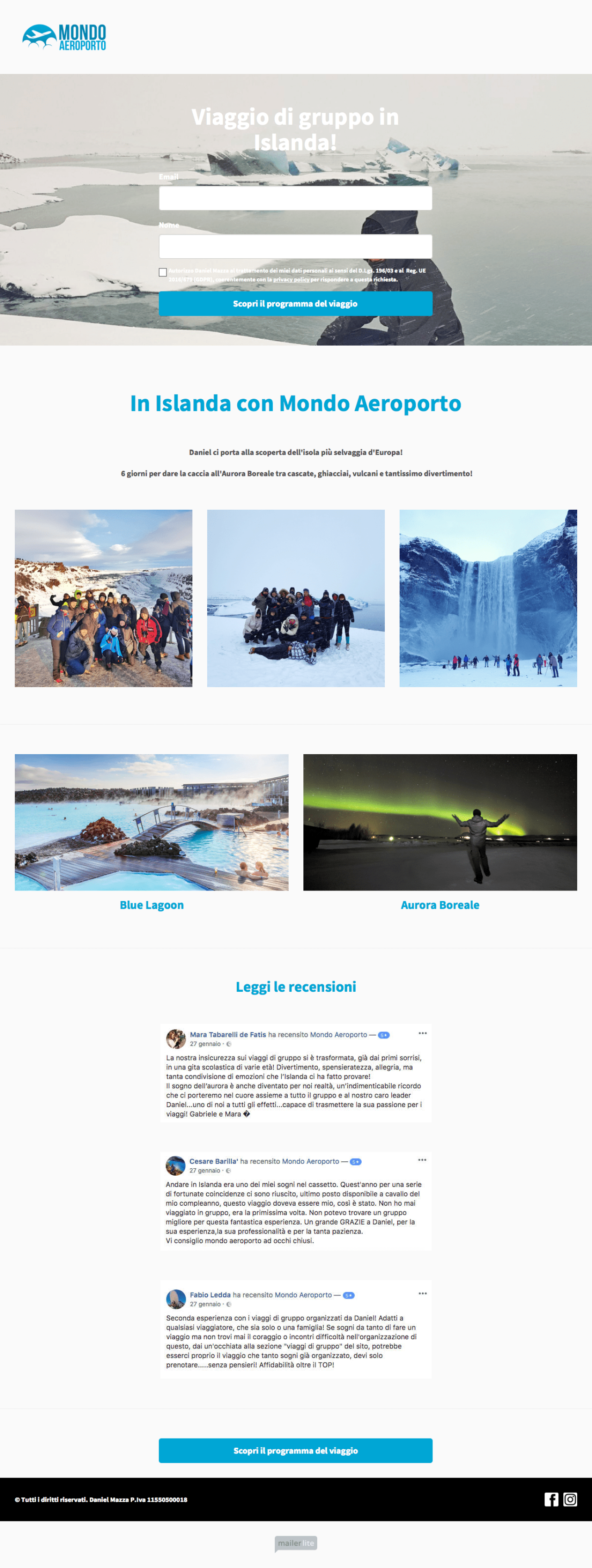This screenshot has width=592, height=1568.
Task: Open the privacy policy link
Action: pyautogui.click(x=291, y=280)
